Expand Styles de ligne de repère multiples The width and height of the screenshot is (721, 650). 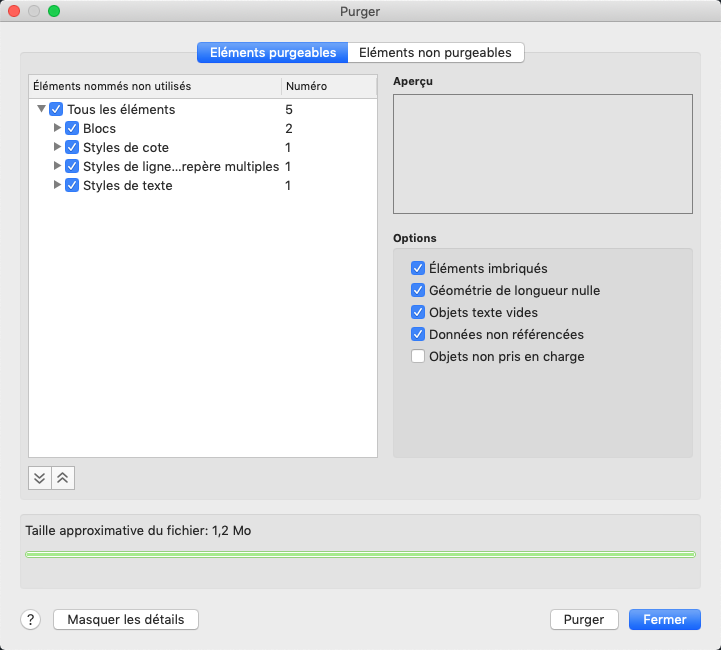click(57, 166)
